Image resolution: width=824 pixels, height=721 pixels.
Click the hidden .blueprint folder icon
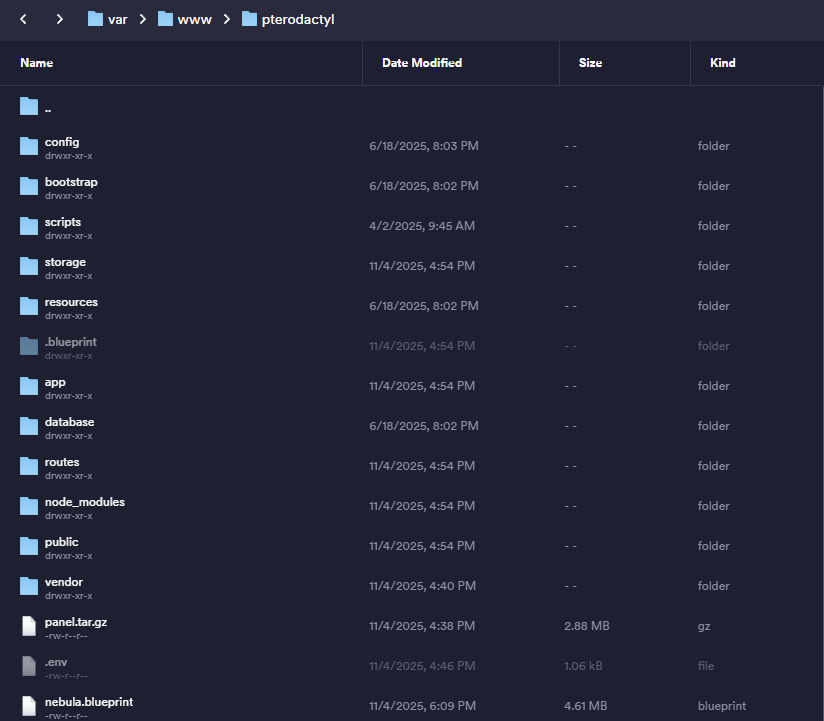pyautogui.click(x=29, y=346)
